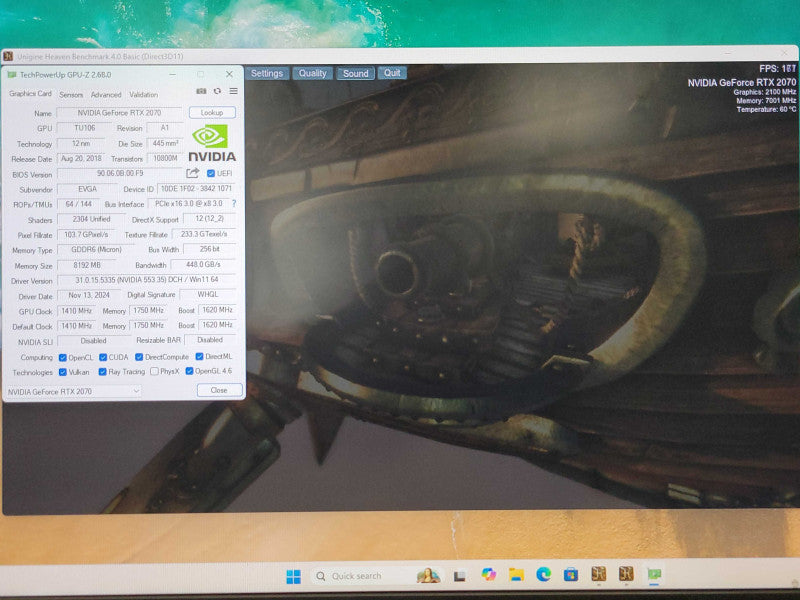800x600 pixels.
Task: Click the BIOS Version field 90.06.0B.00.F9
Action: point(120,174)
